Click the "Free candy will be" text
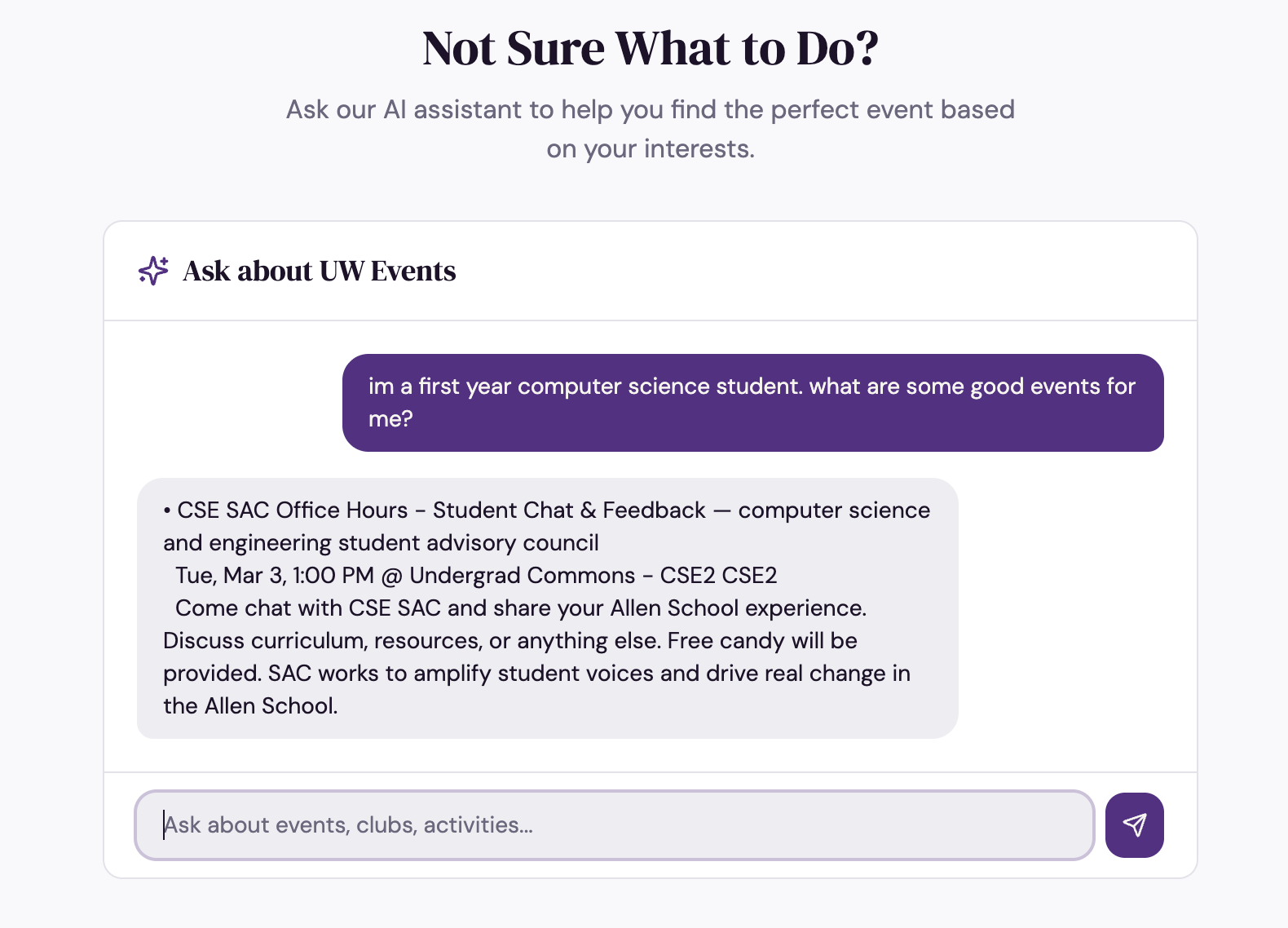This screenshot has width=1288, height=928. click(762, 641)
